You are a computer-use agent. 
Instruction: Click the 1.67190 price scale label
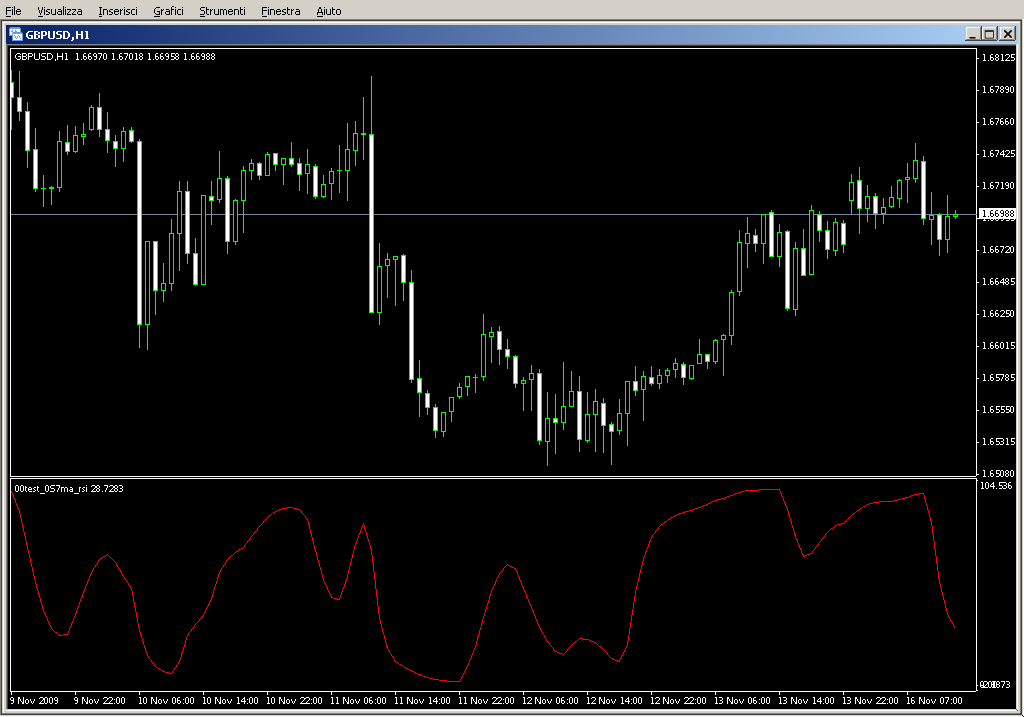point(999,185)
